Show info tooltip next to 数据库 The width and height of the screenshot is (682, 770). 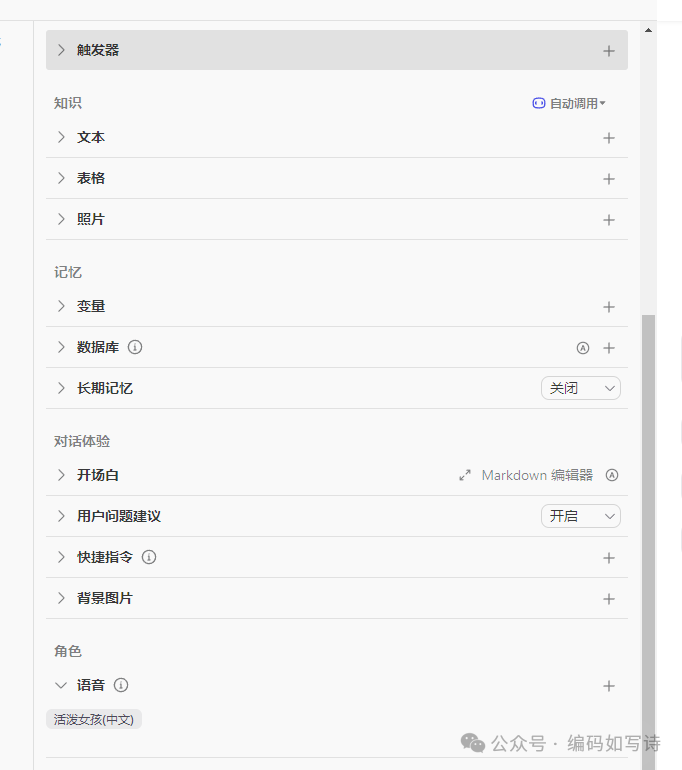coord(135,347)
